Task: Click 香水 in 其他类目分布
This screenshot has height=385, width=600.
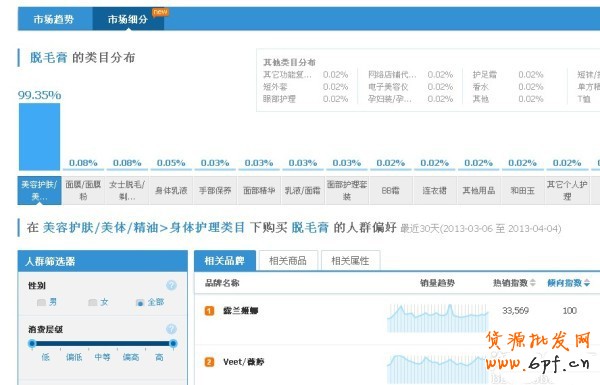Action: click(x=481, y=87)
